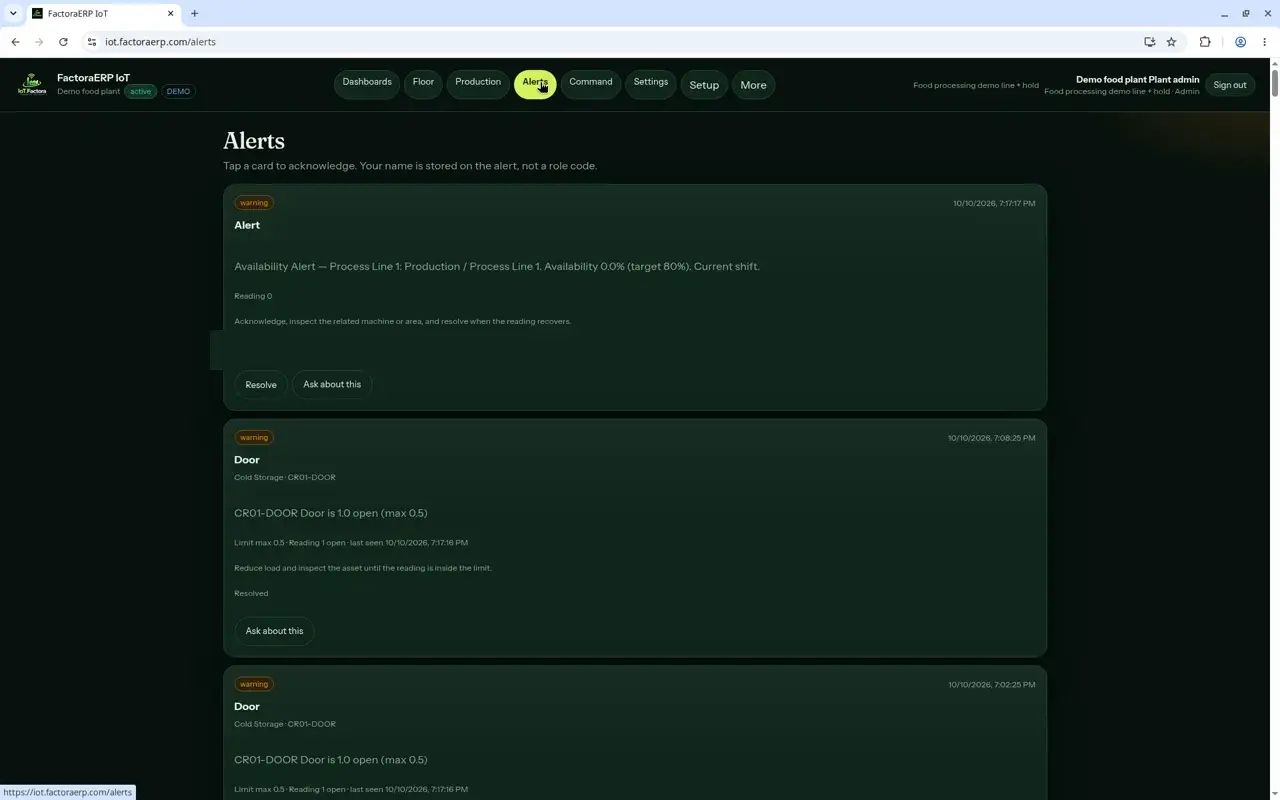Select the Alerts tab

[535, 84]
